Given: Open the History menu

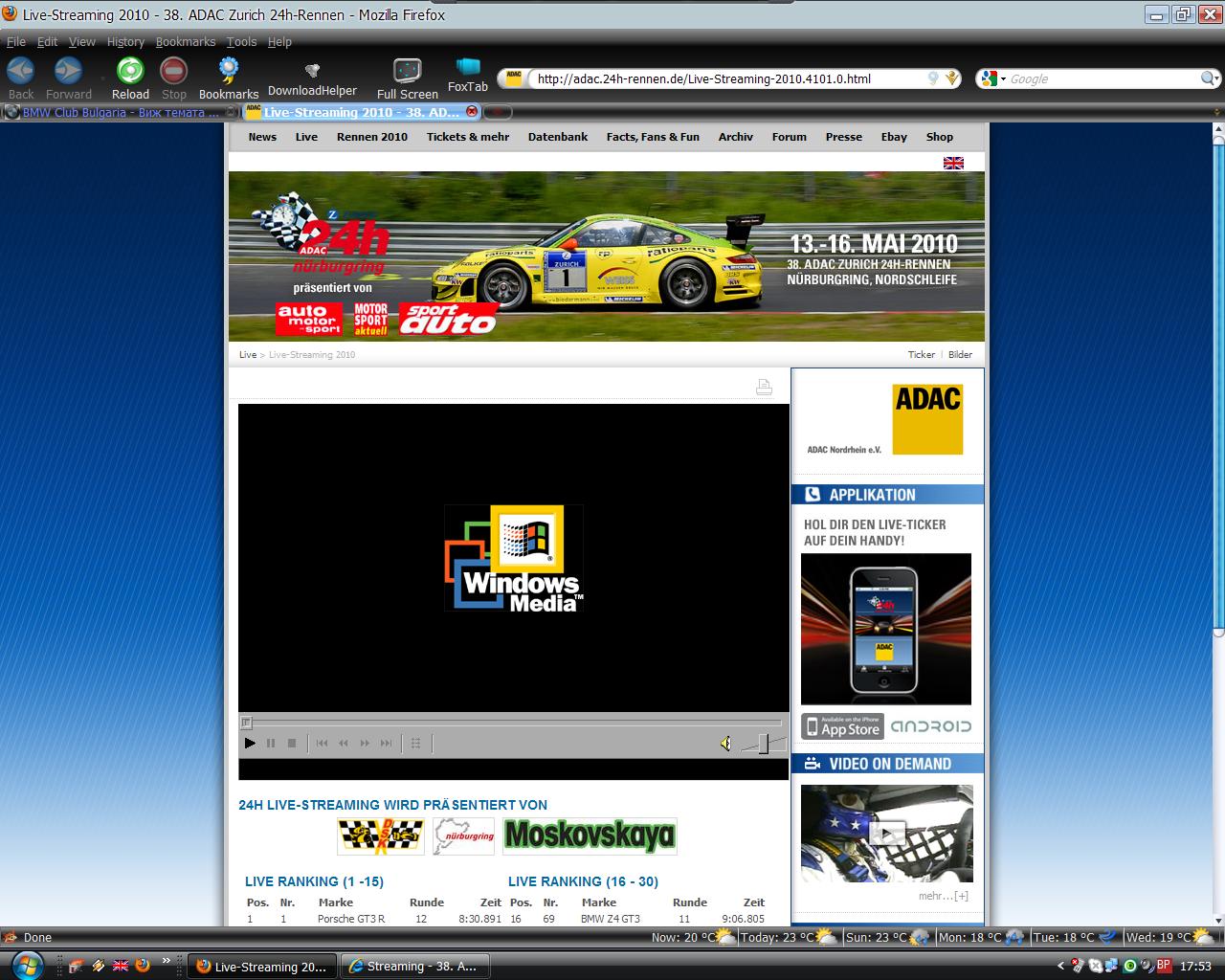Looking at the screenshot, I should click(125, 41).
